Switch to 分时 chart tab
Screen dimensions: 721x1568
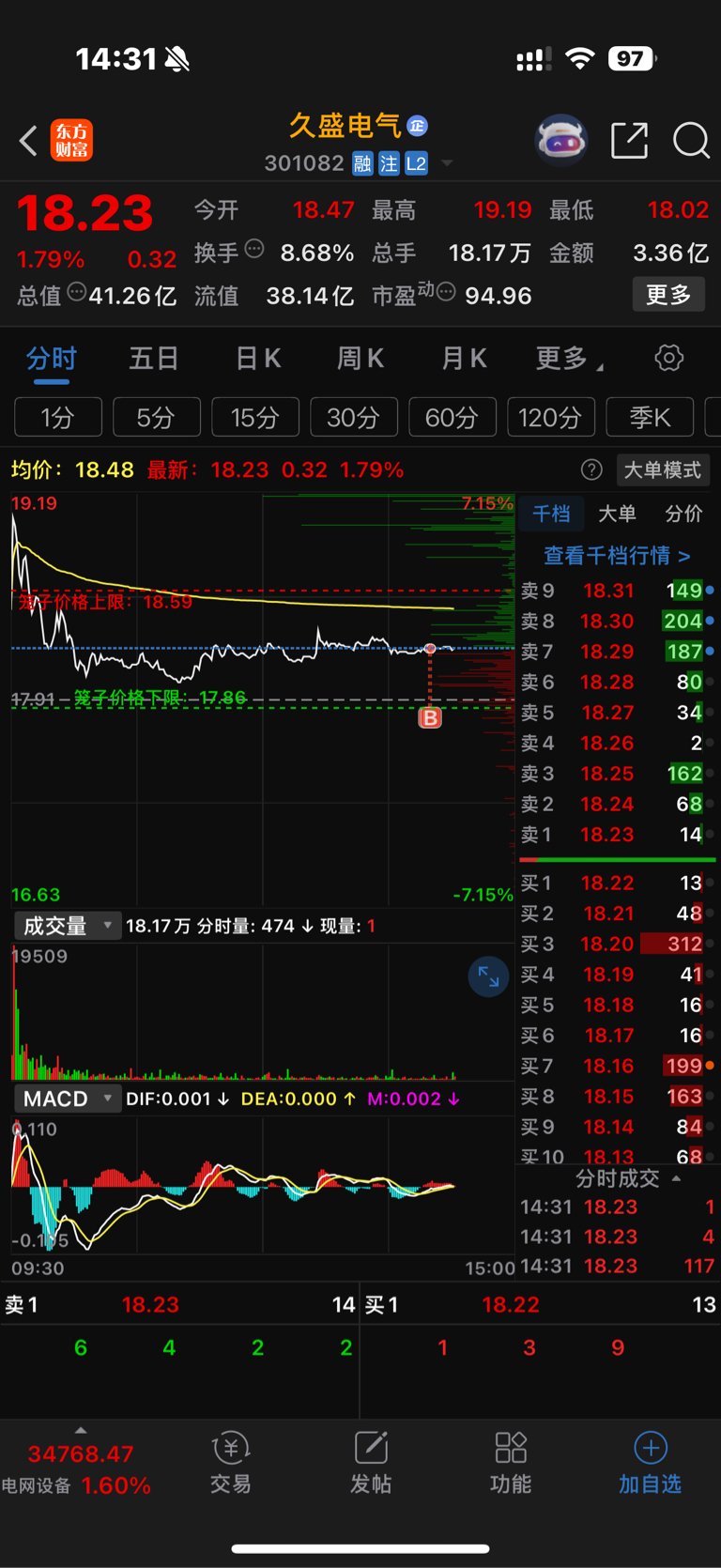point(51,358)
